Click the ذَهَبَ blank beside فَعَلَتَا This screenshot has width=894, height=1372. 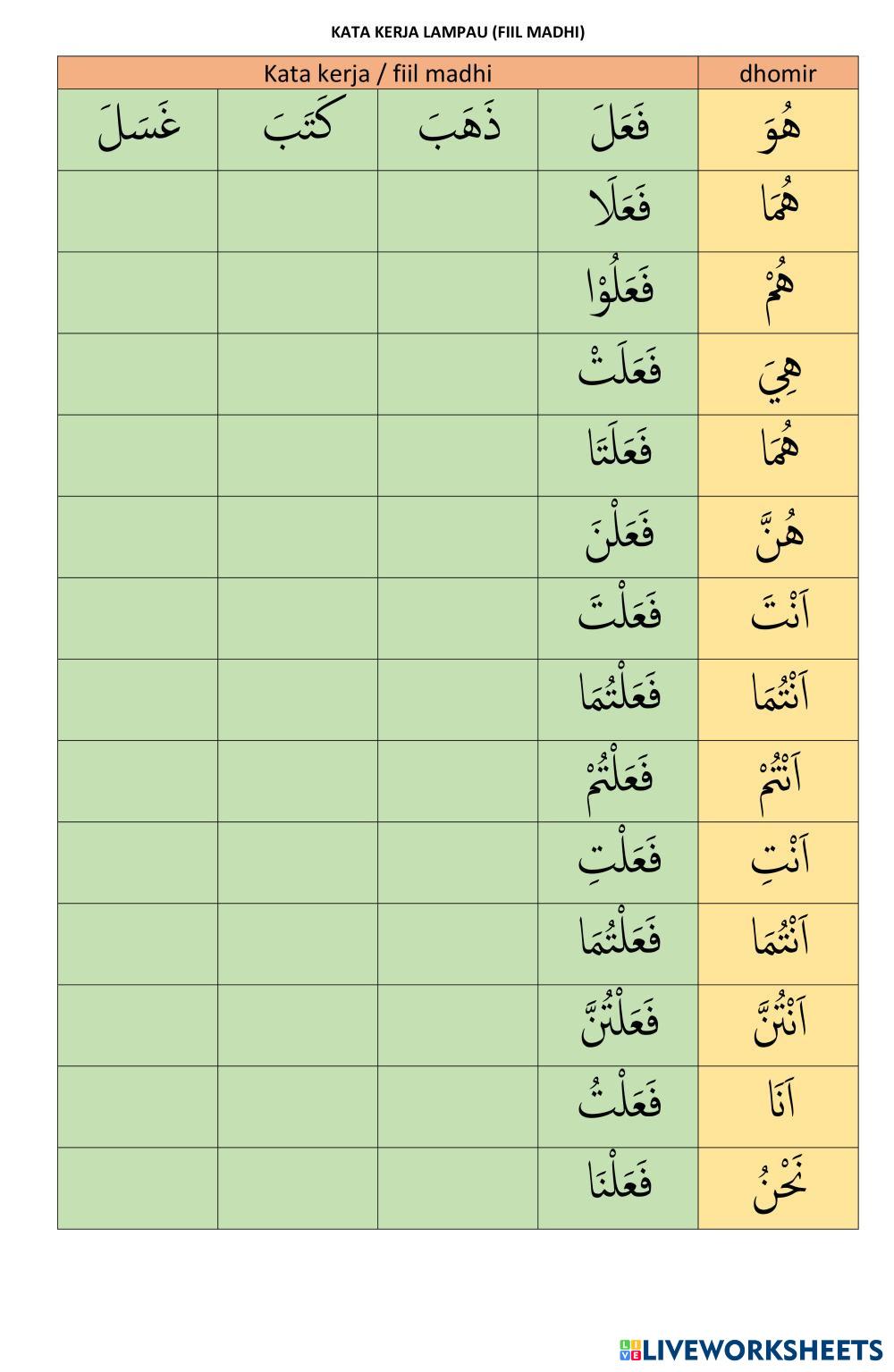tap(458, 455)
